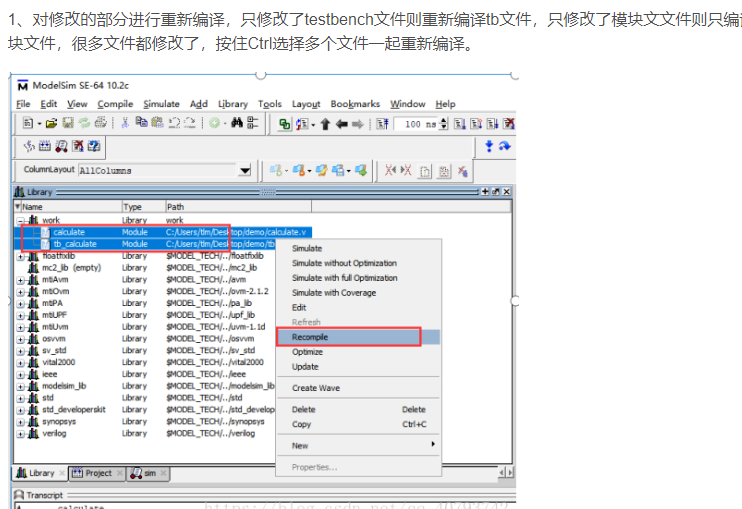Sort by the Type column header
This screenshot has height=509, width=742.
point(143,207)
